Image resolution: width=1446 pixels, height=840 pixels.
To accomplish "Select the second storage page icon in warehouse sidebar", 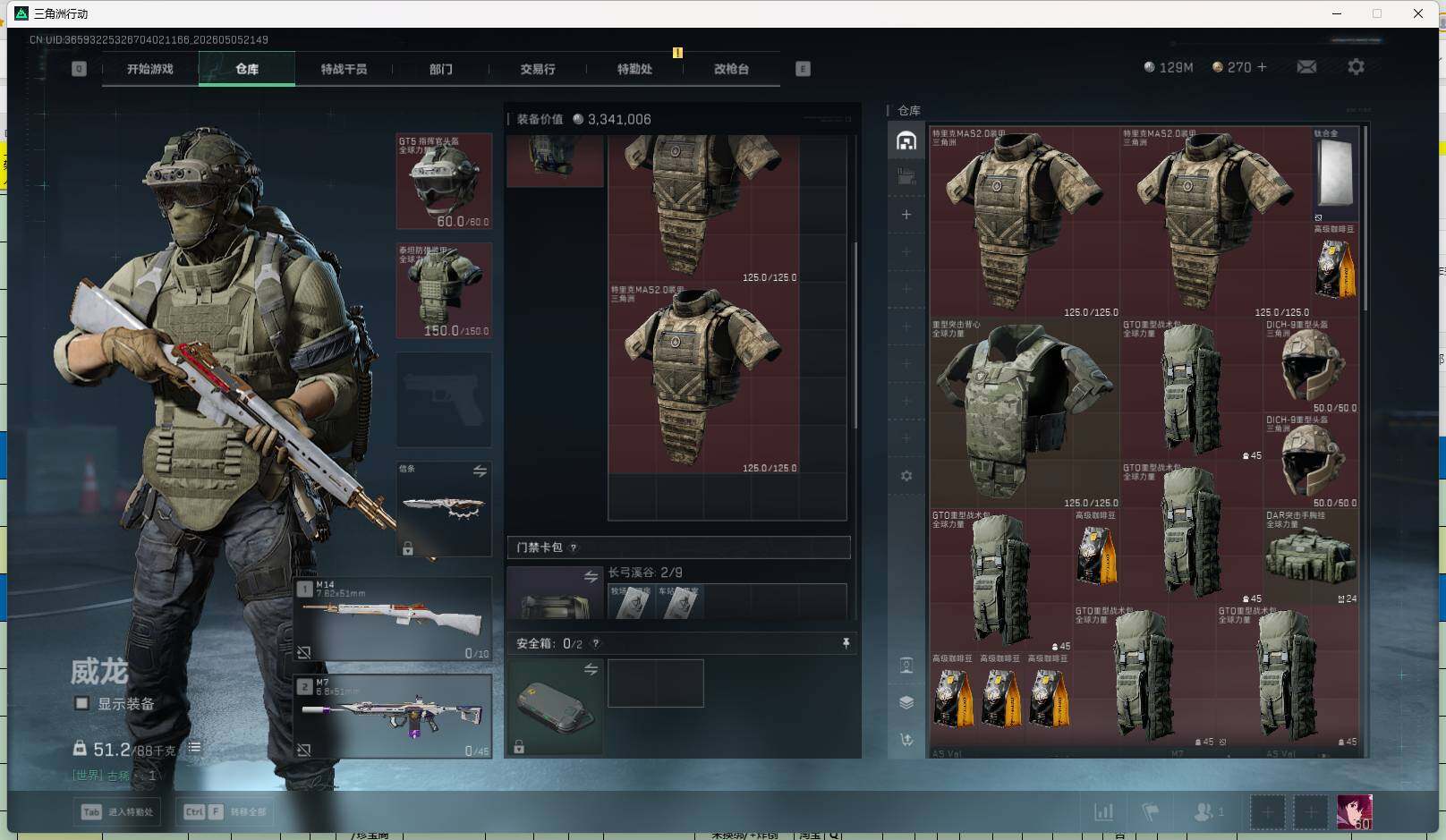I will tap(906, 177).
